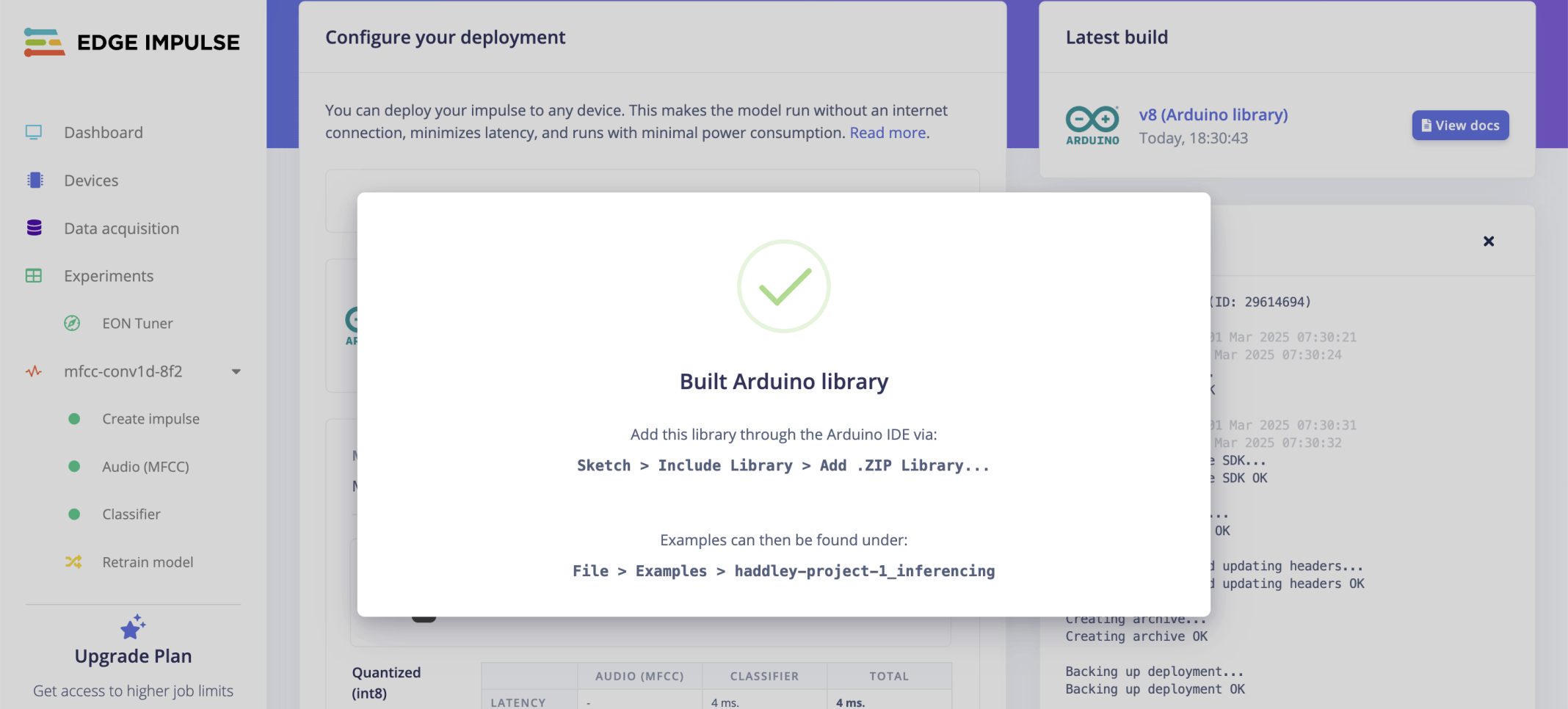Image resolution: width=1568 pixels, height=709 pixels.
Task: Follow the Read more link
Action: pyautogui.click(x=888, y=133)
